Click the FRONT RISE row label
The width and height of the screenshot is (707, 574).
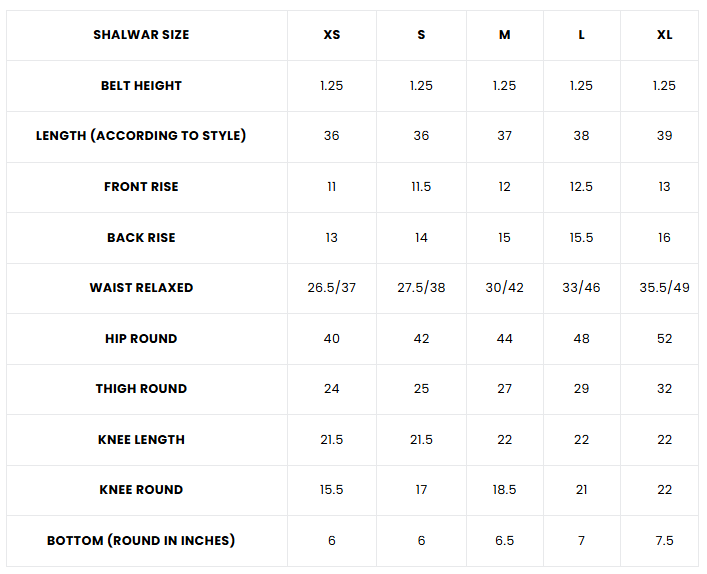[141, 187]
